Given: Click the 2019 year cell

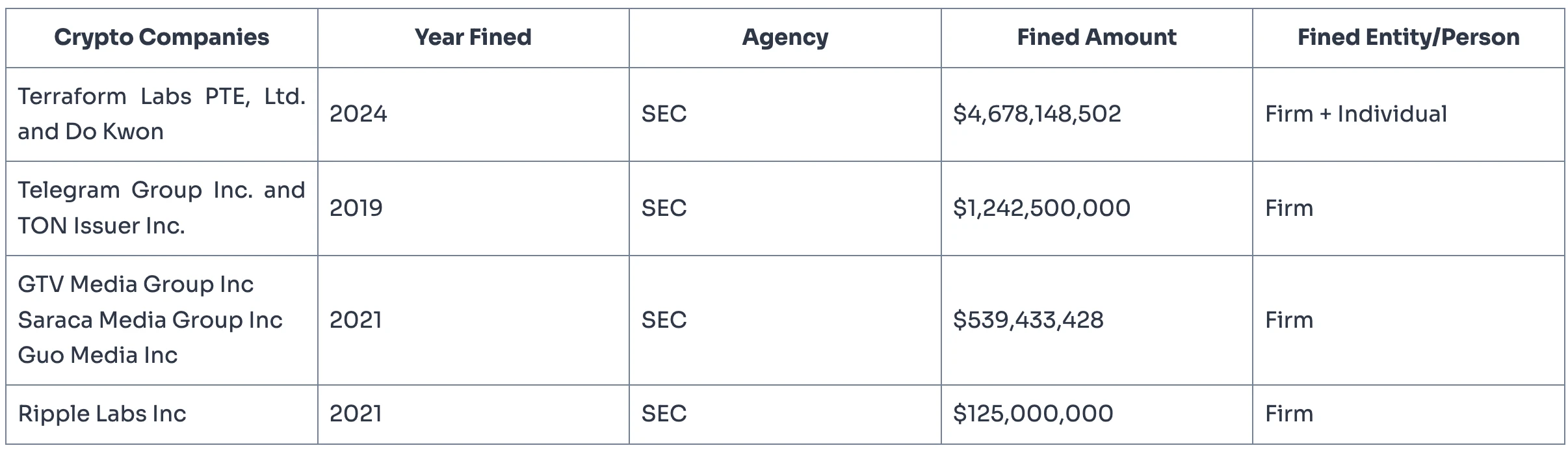Looking at the screenshot, I should coord(356,208).
